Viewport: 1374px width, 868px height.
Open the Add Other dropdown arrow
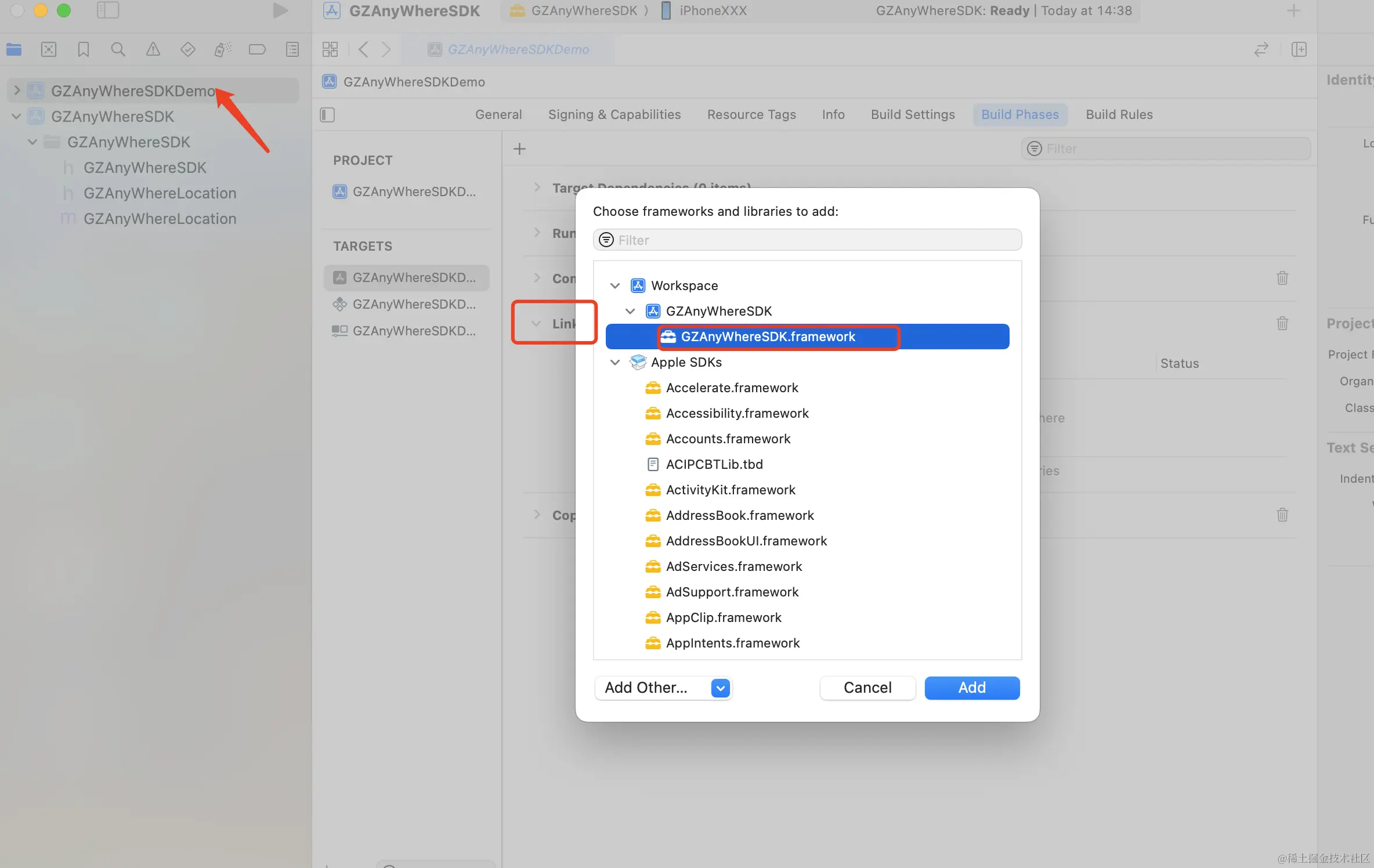(x=720, y=688)
